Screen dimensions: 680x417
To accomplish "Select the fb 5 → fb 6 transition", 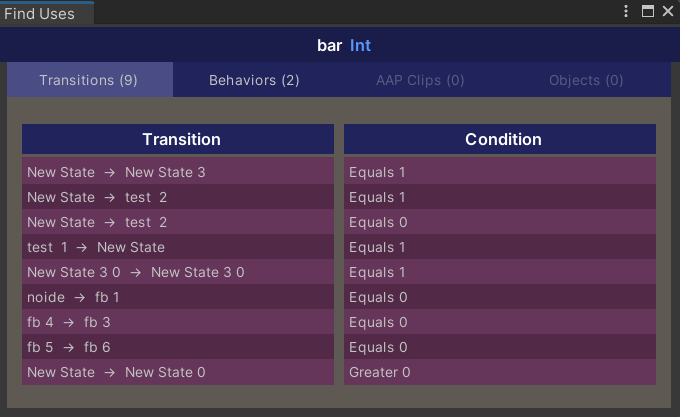I will tap(178, 347).
